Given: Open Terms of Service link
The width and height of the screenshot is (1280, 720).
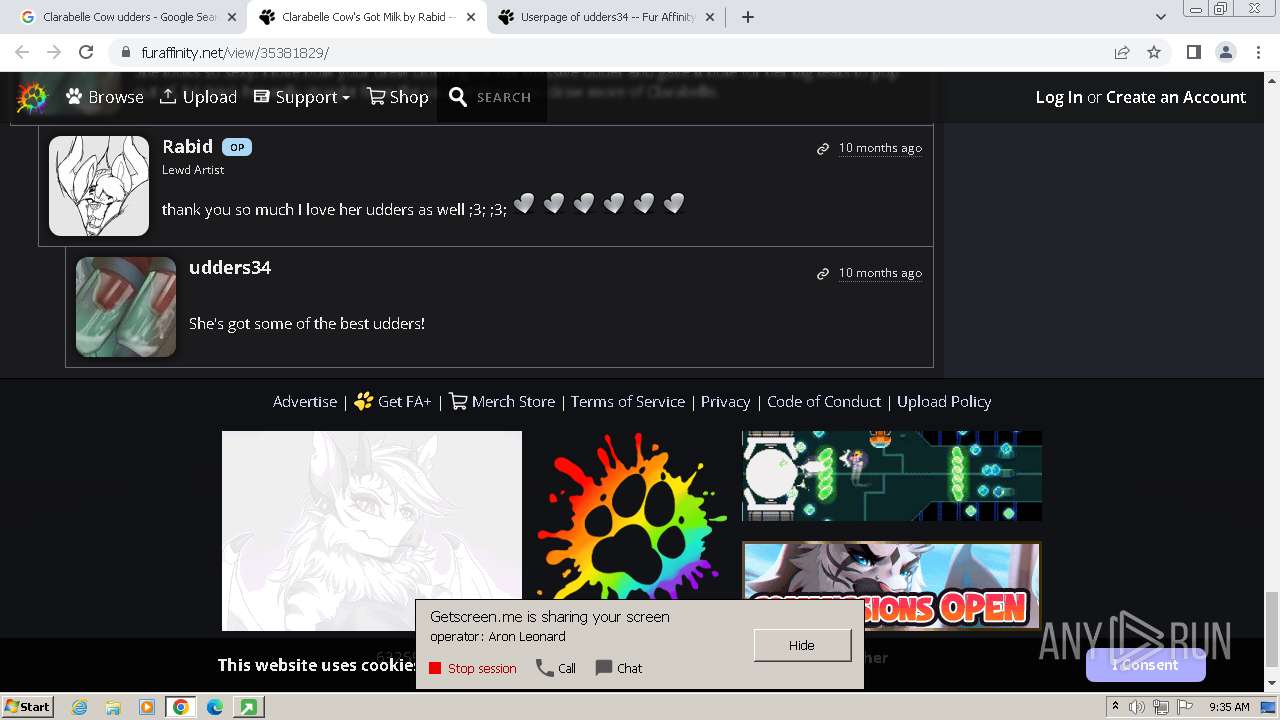Looking at the screenshot, I should pos(628,401).
